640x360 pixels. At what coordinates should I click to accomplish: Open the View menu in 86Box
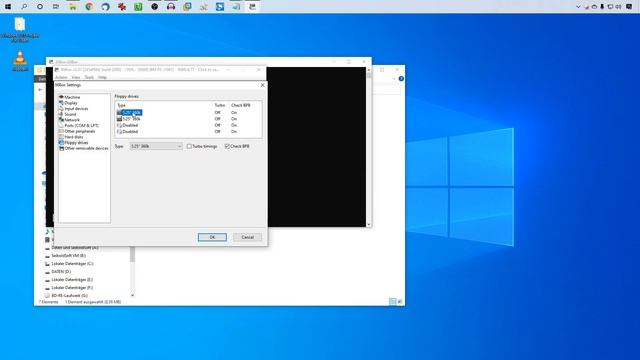click(76, 77)
